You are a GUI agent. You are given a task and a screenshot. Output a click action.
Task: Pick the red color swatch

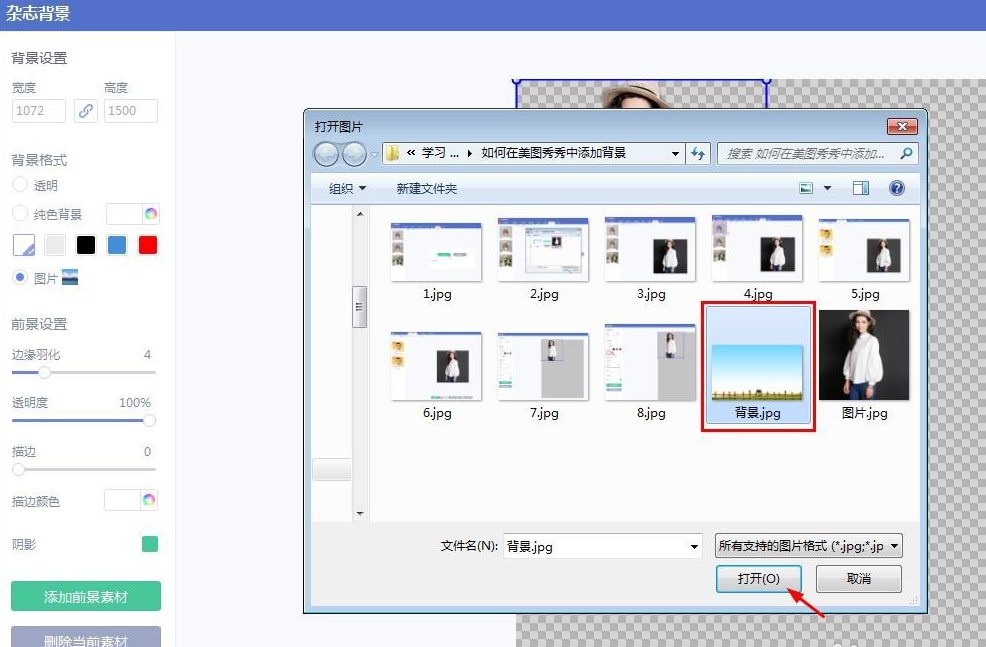coord(148,245)
